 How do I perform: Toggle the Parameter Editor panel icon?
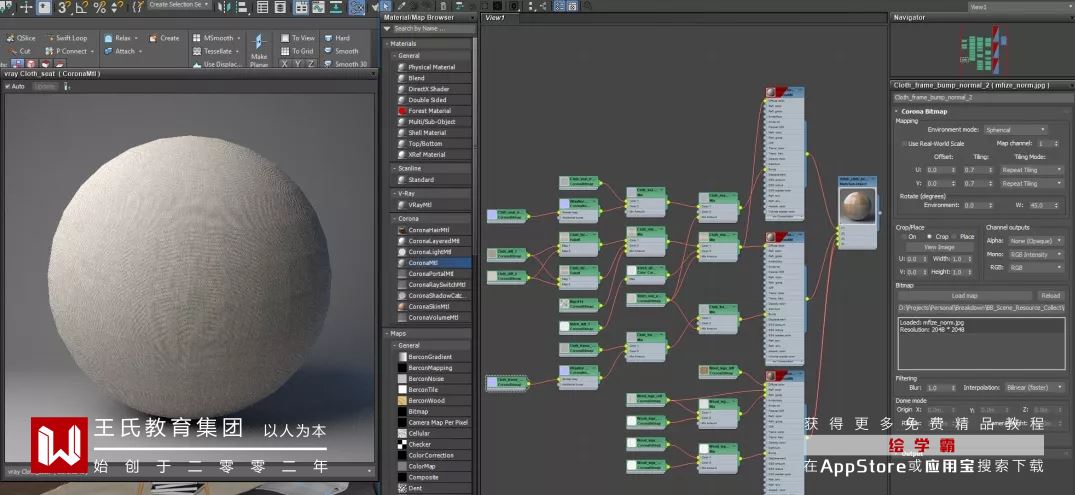(570, 6)
